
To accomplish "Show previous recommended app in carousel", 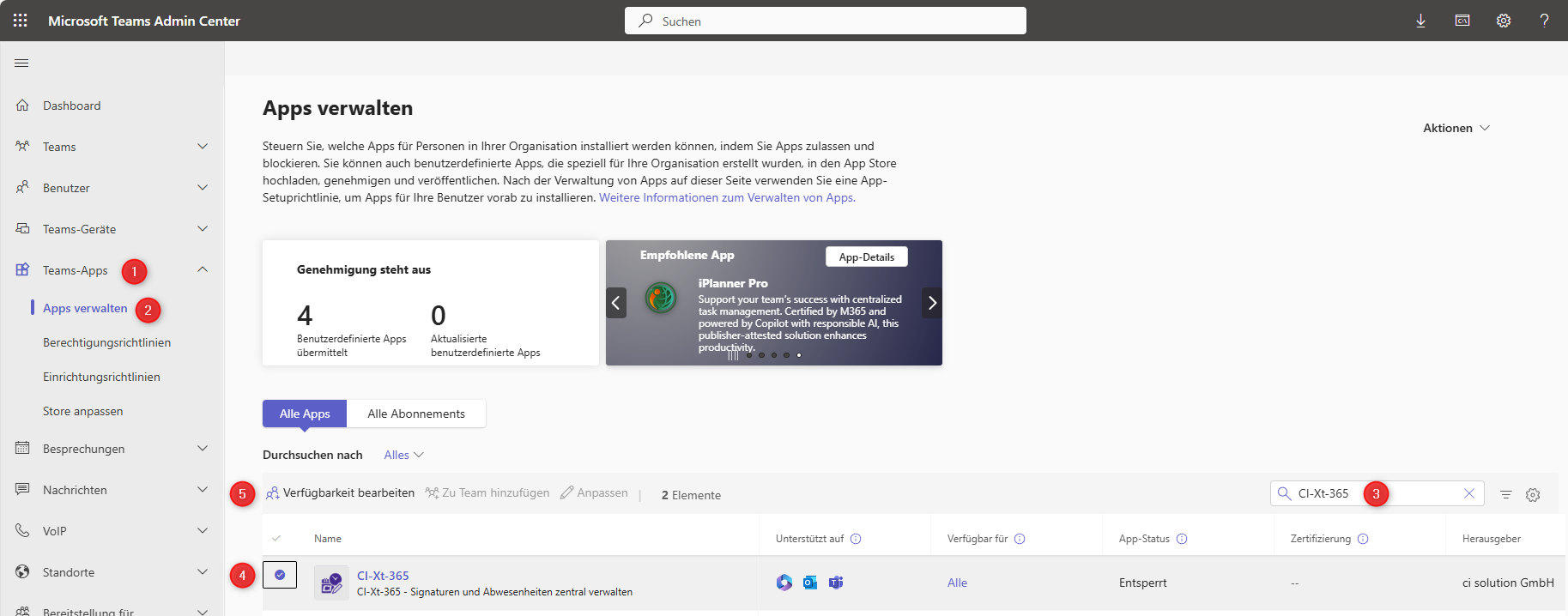I will pos(616,303).
